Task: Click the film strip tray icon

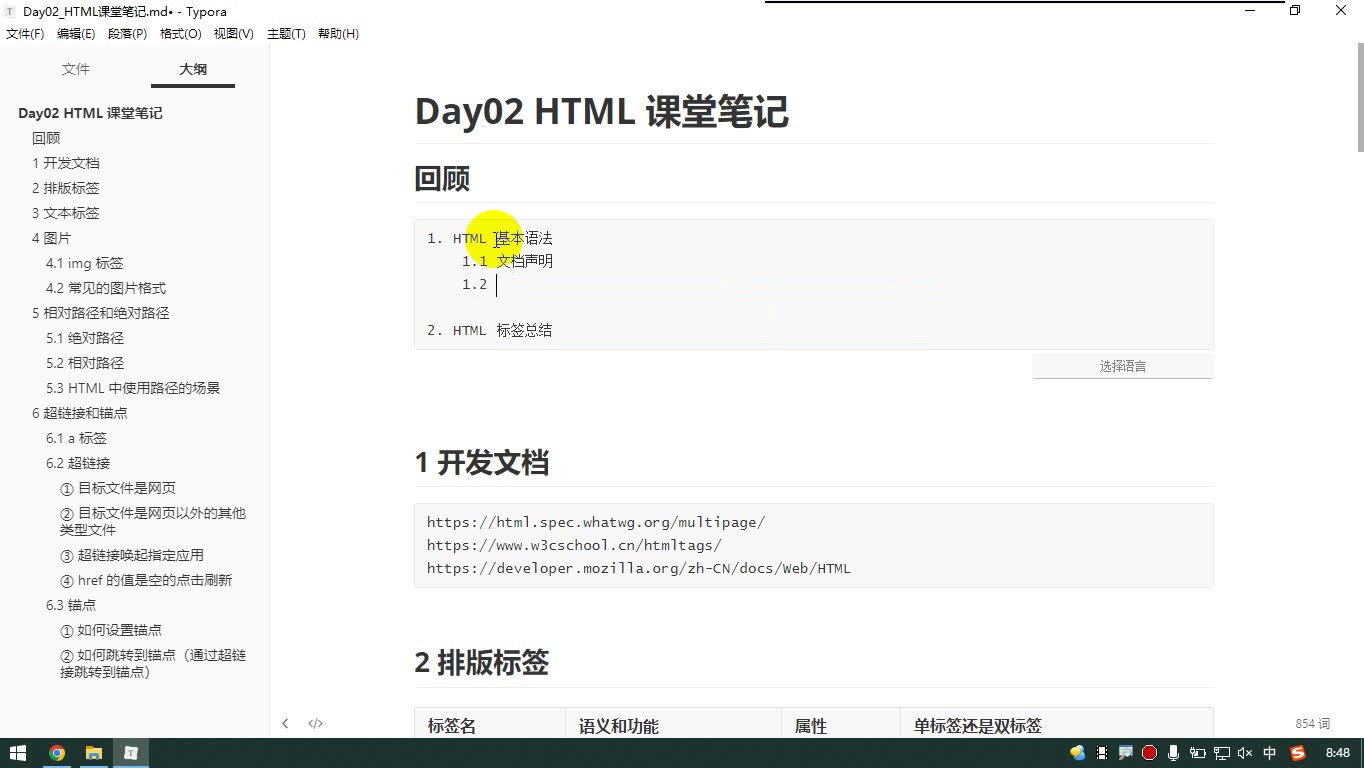Action: pyautogui.click(x=1102, y=753)
